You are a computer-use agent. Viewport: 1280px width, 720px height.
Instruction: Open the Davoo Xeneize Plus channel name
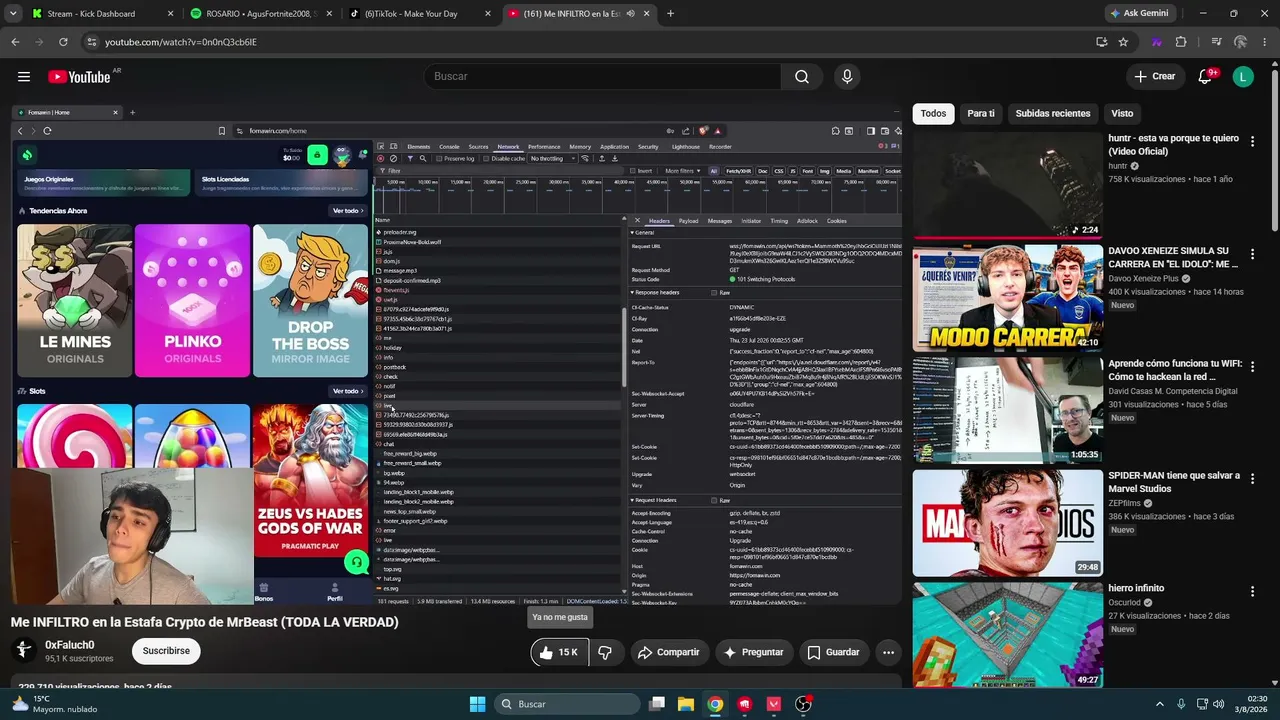(x=1143, y=279)
